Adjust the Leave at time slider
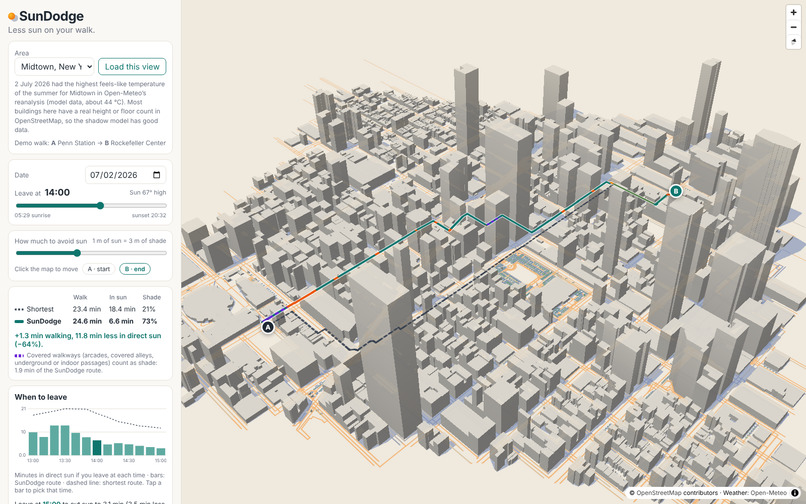Viewport: 806px width, 504px height. tap(90, 206)
